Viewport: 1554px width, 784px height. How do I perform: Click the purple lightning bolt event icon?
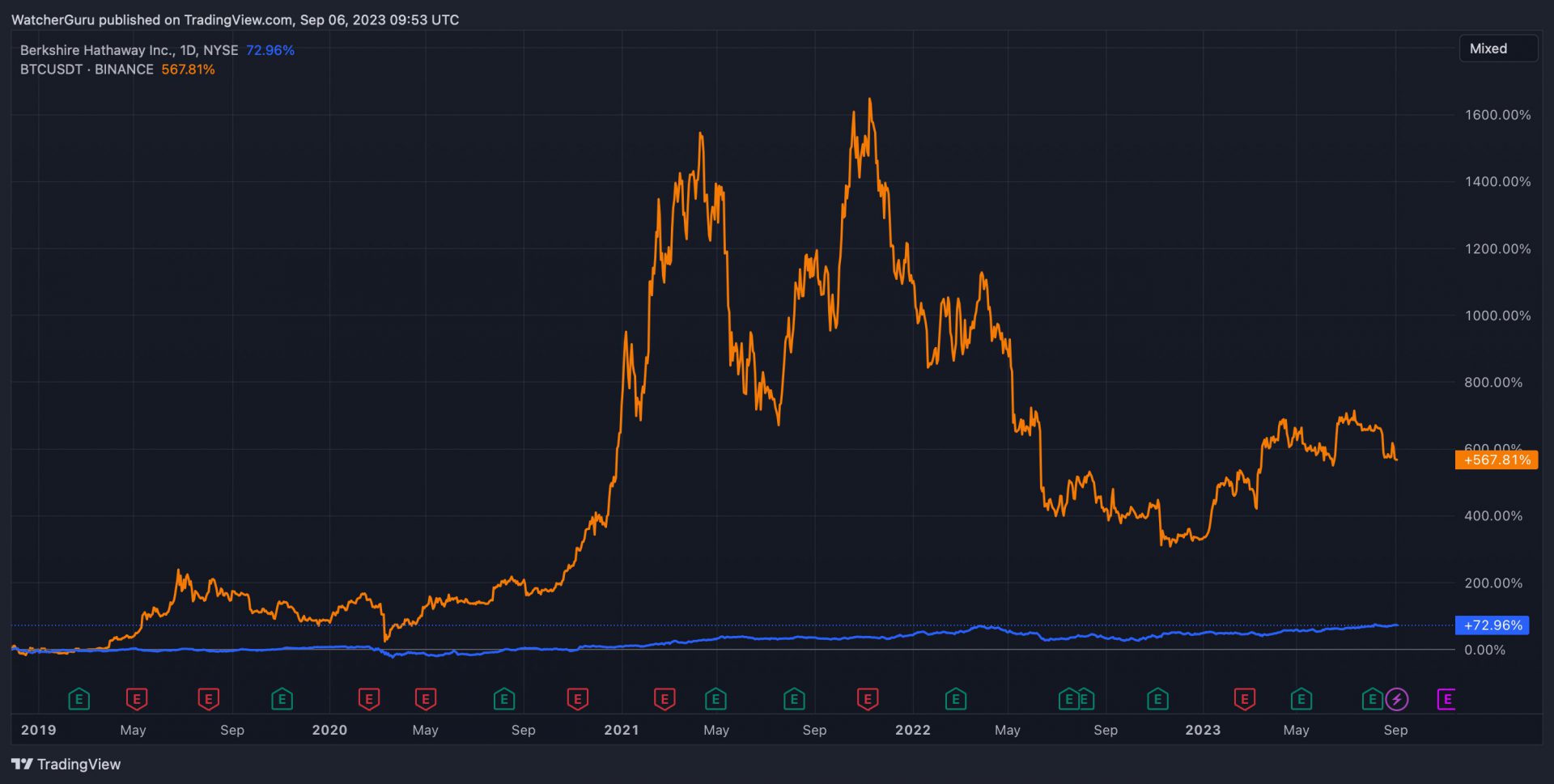click(1396, 699)
